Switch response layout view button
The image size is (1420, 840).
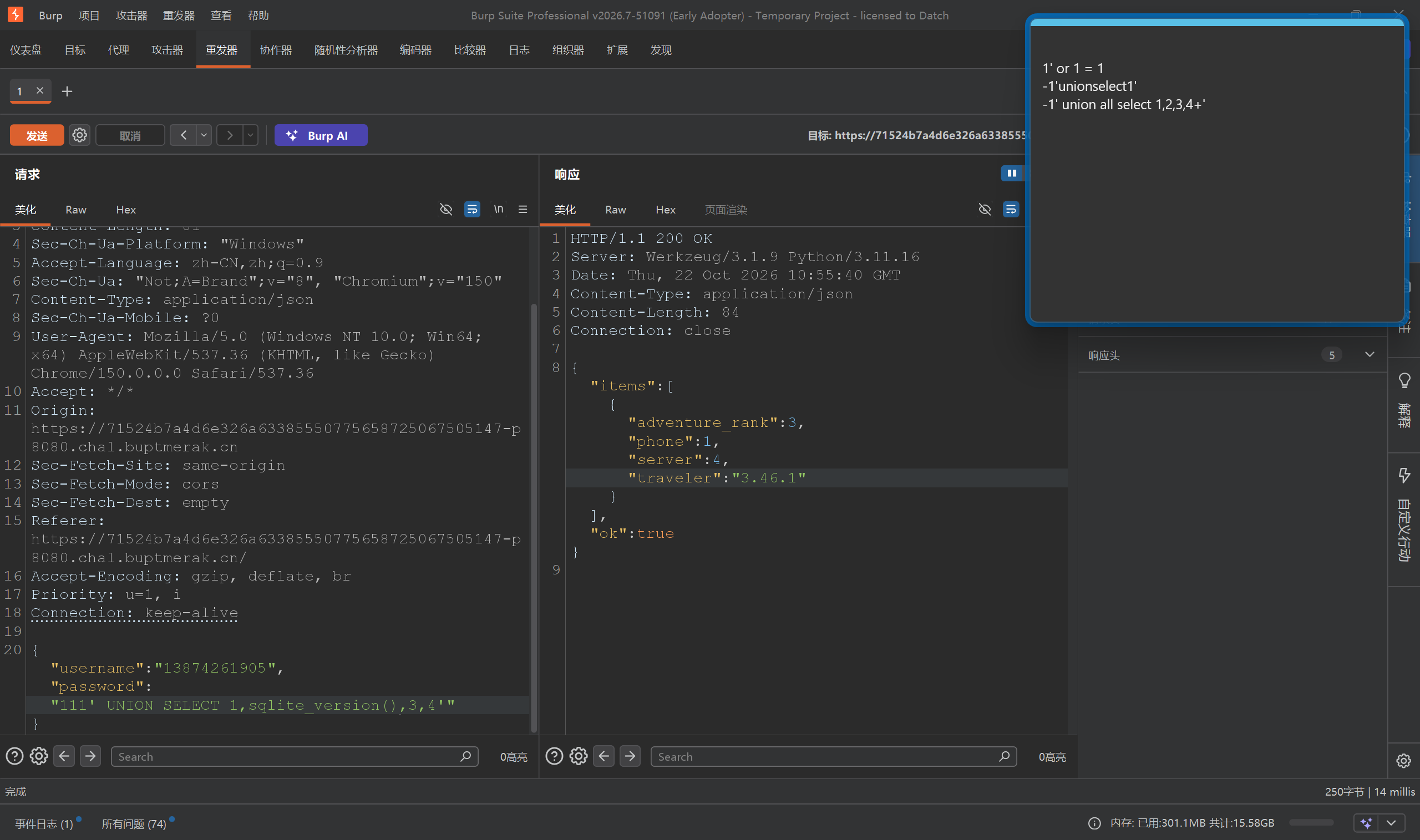[x=1012, y=173]
